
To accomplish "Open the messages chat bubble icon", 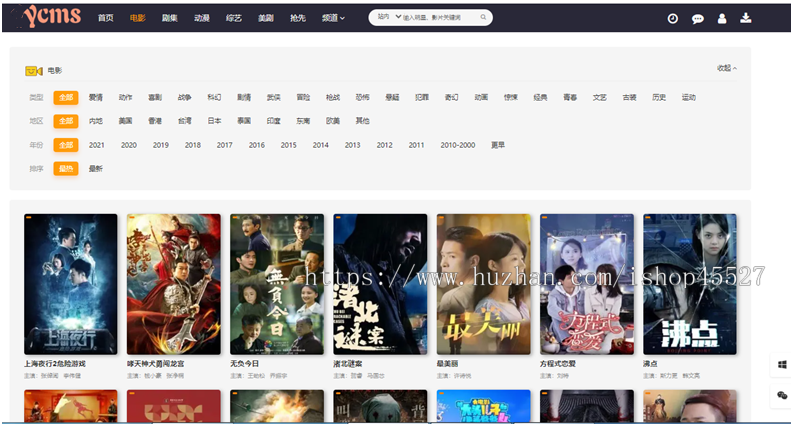I will coord(697,19).
